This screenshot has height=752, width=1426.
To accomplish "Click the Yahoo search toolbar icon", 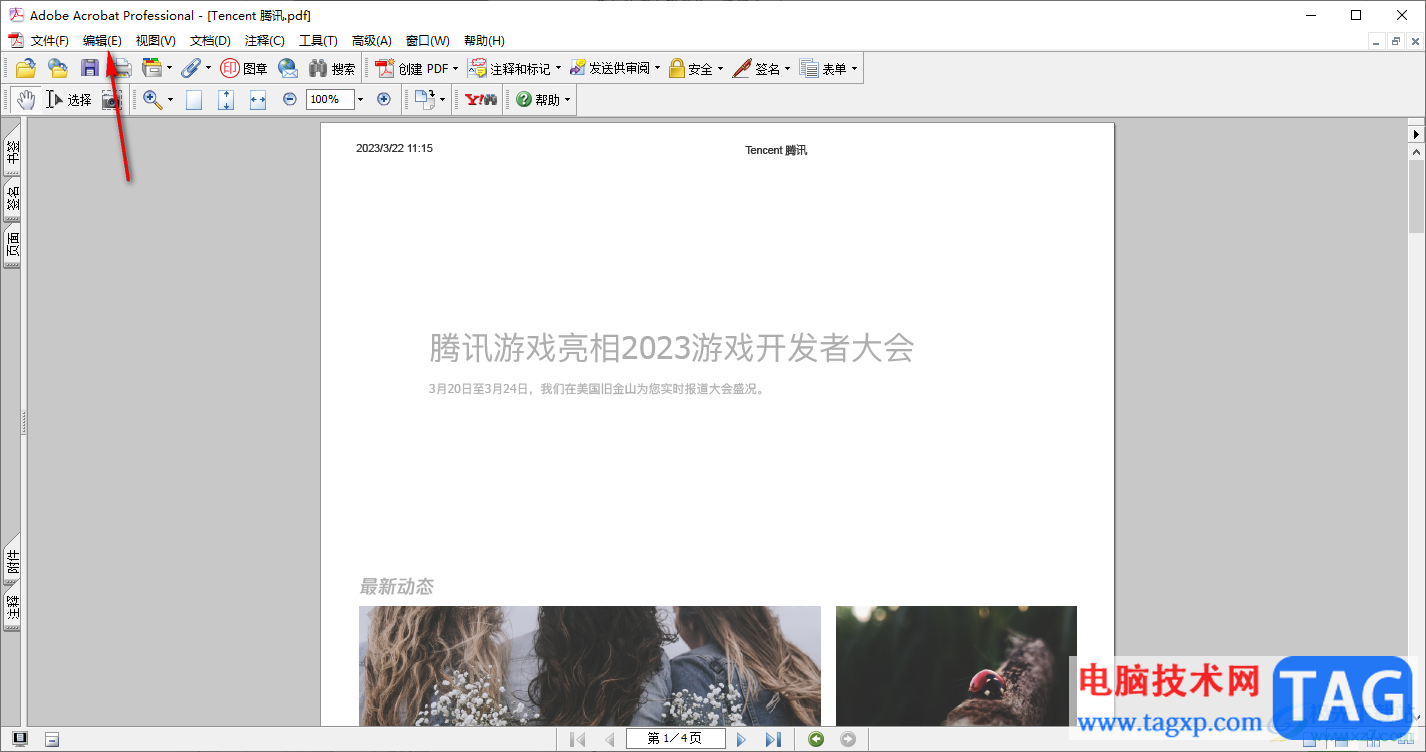I will point(481,99).
